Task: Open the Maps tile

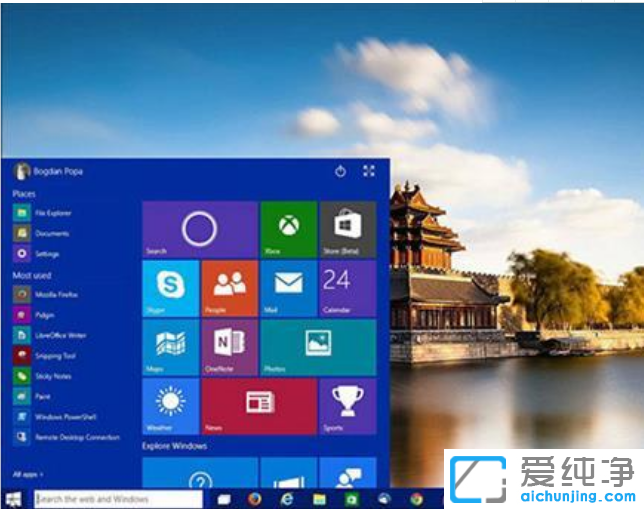Action: (x=171, y=348)
